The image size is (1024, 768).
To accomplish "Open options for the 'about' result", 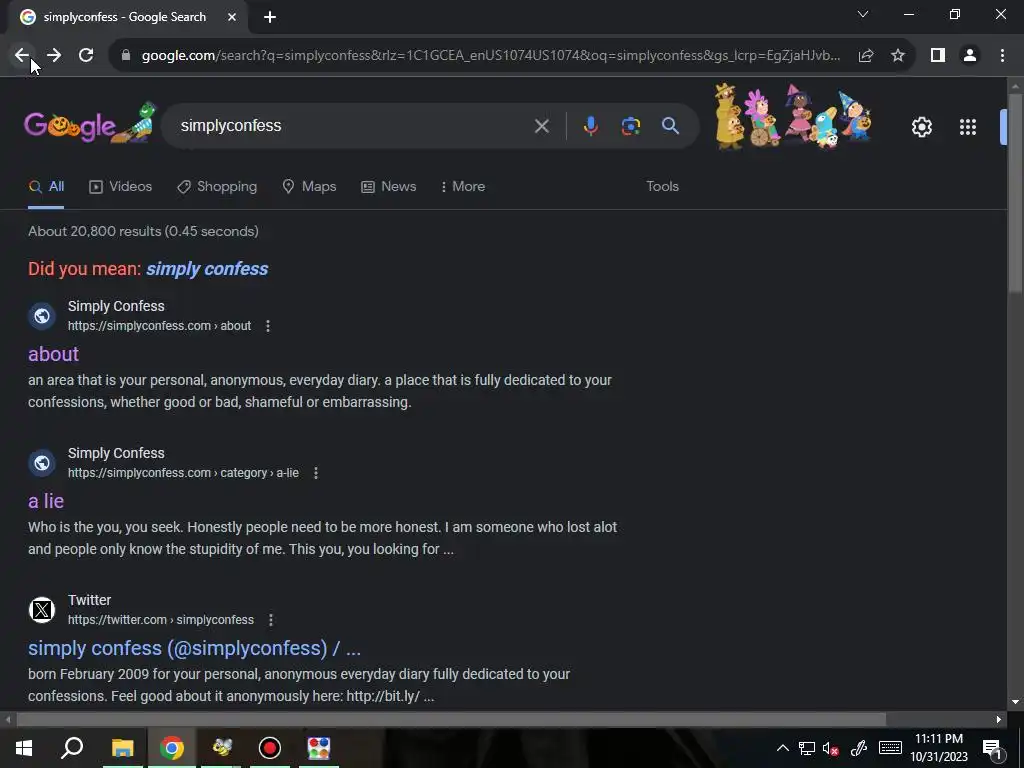I will click(x=268, y=326).
